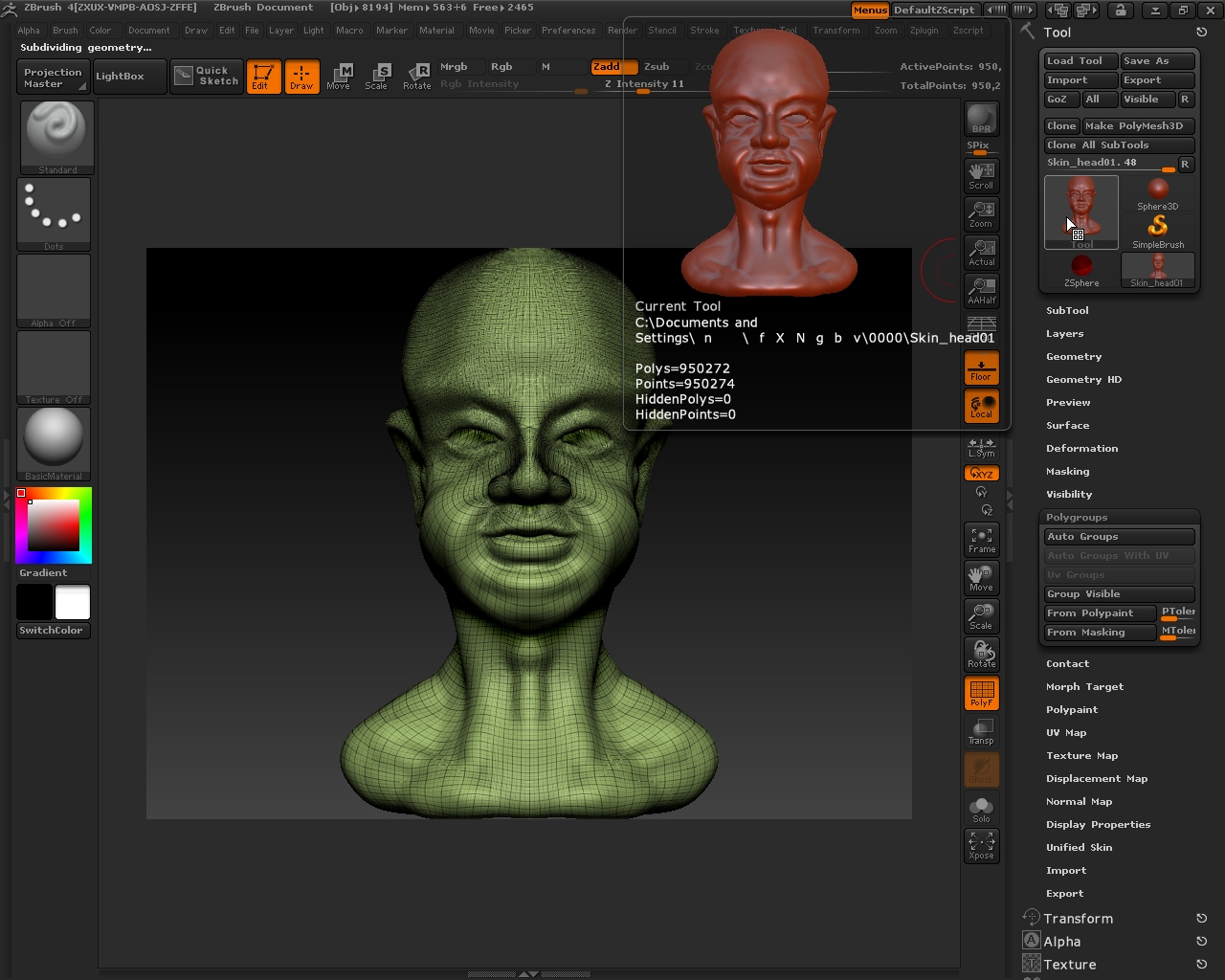Open the Zplugin menu
The height and width of the screenshot is (980, 1225).
[x=924, y=31]
